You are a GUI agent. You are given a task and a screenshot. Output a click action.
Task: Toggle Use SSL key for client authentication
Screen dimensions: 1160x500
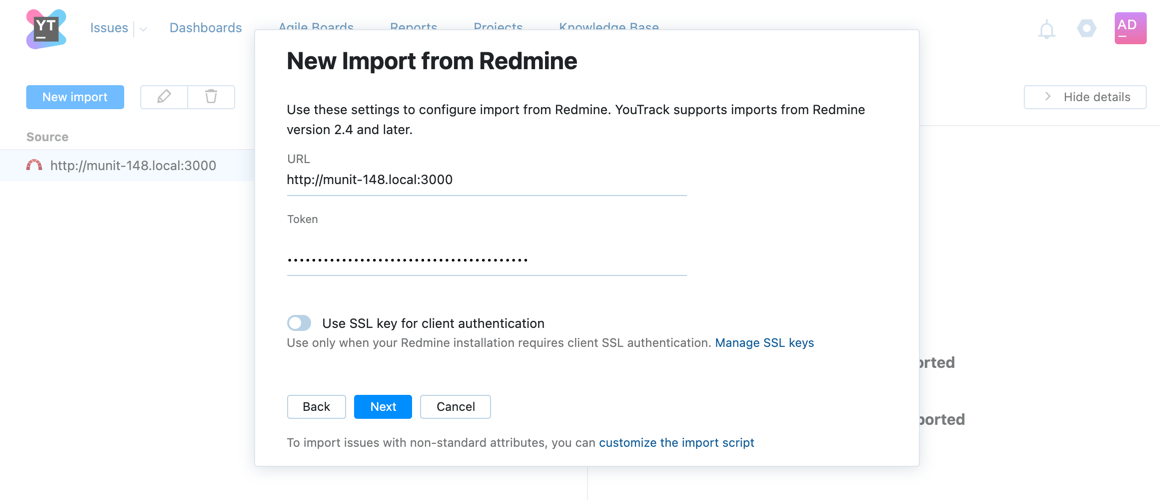[299, 323]
